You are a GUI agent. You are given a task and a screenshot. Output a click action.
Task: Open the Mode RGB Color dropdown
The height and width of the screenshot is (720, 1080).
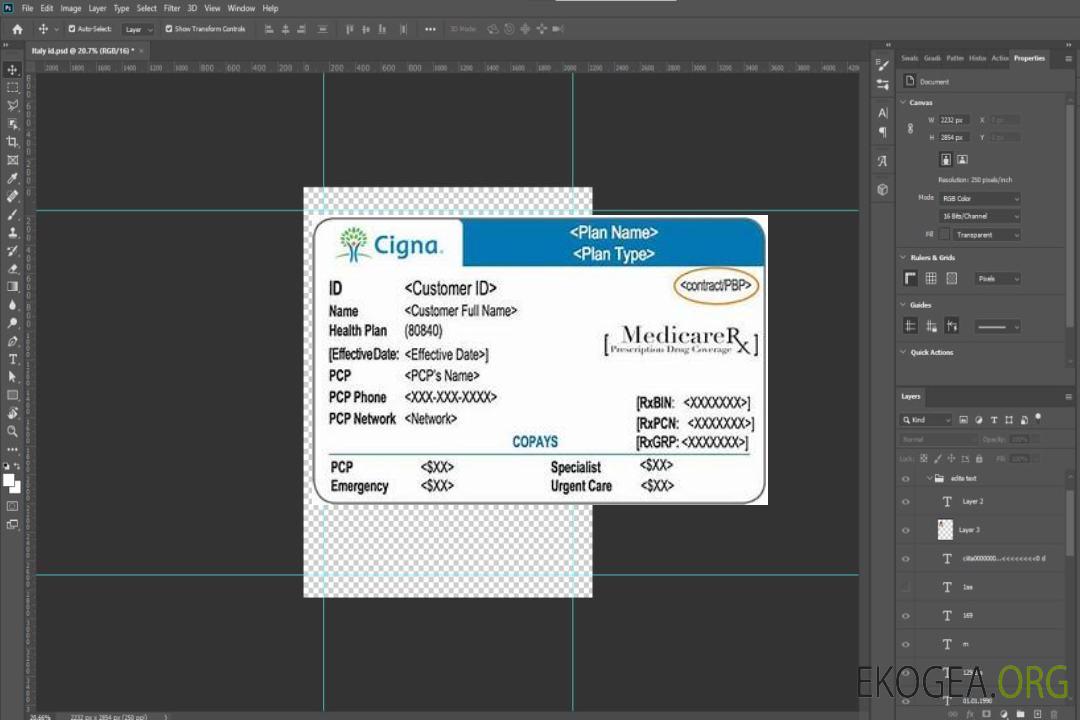pyautogui.click(x=979, y=198)
